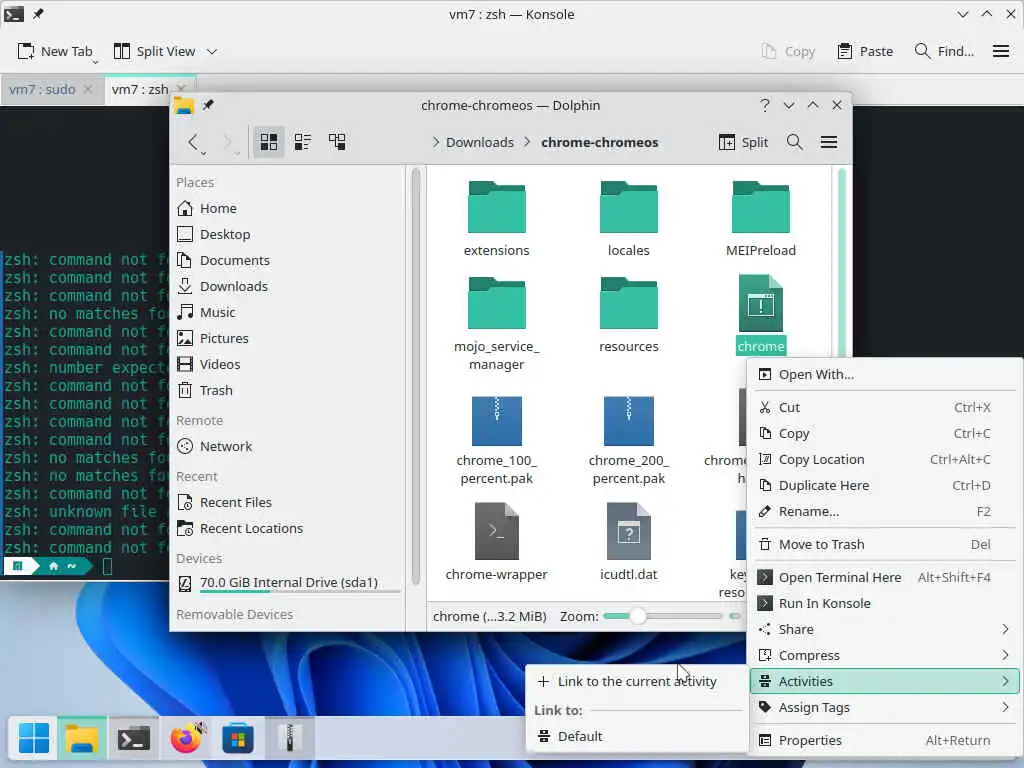
Task: Select the chrome executable file
Action: [x=760, y=314]
